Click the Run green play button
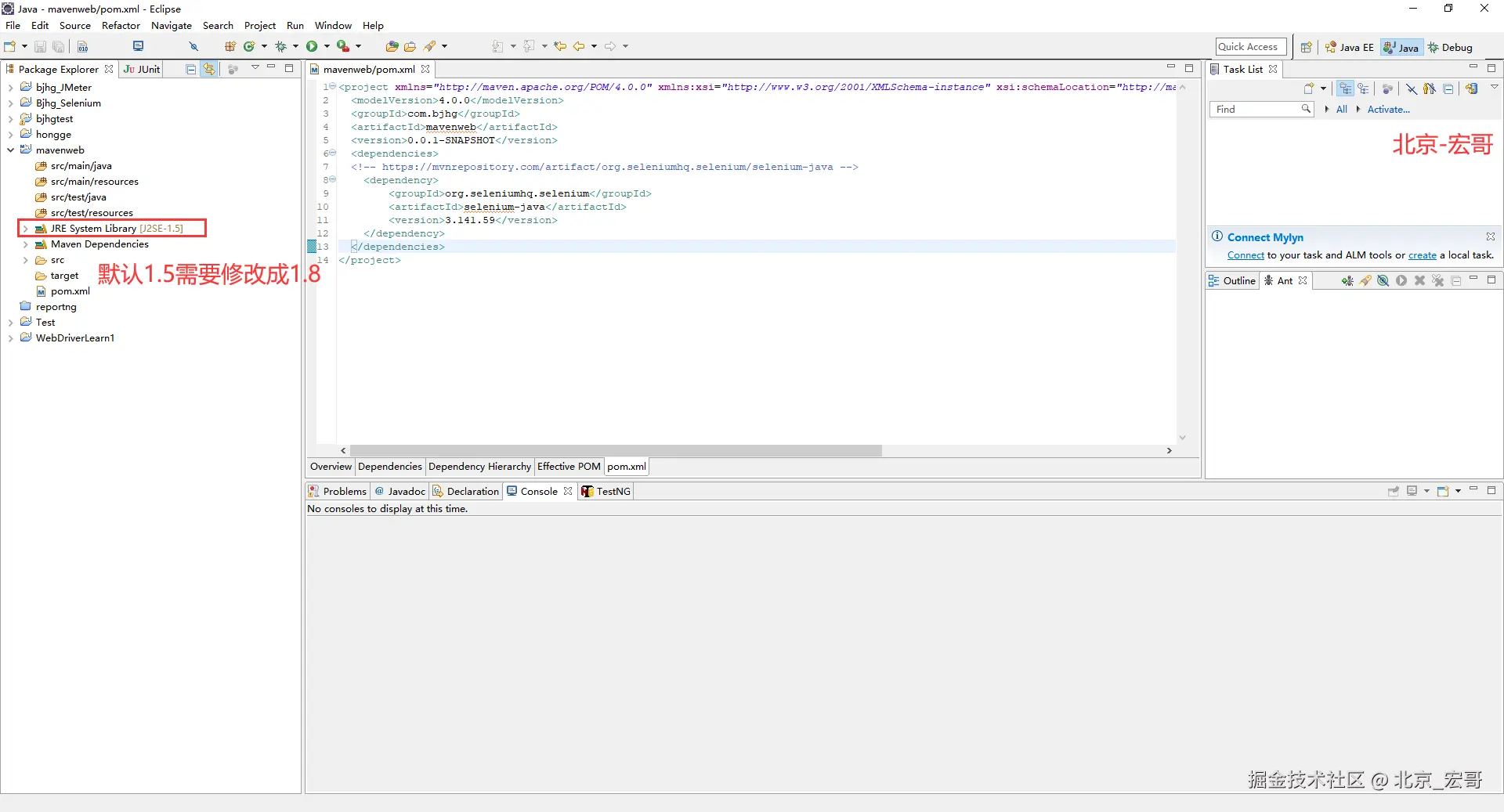 (312, 47)
